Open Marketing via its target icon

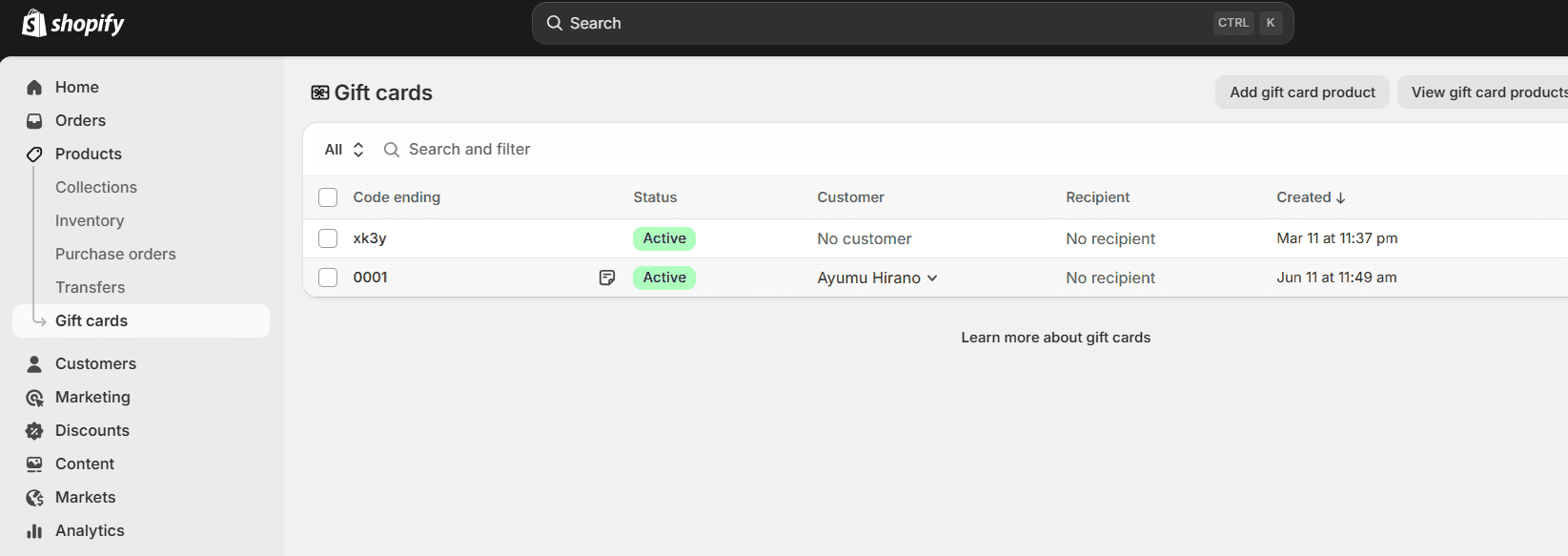34,398
